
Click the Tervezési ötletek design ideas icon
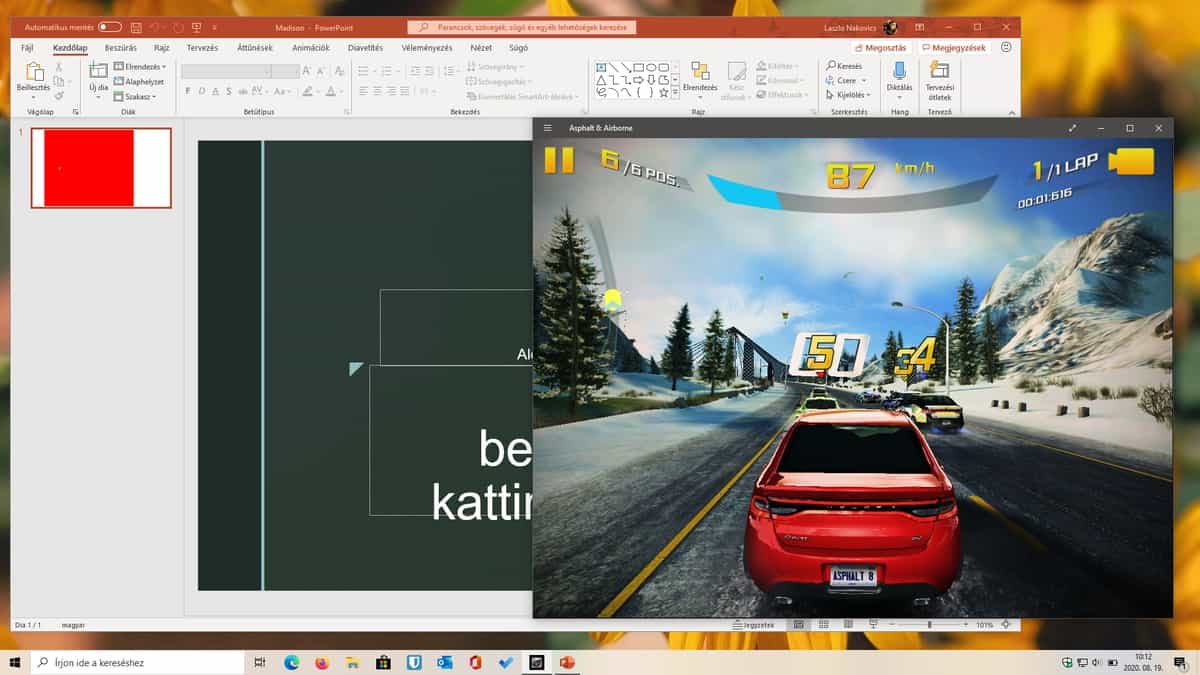939,70
